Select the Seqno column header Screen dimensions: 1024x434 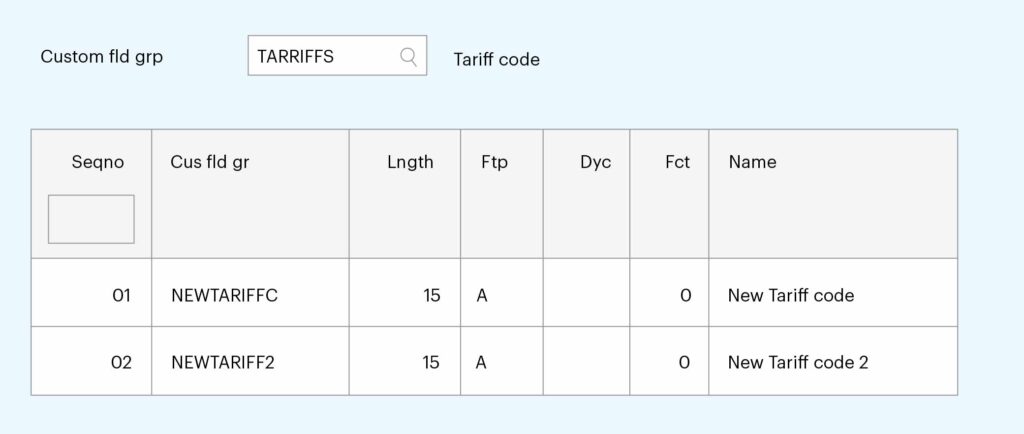pos(97,162)
